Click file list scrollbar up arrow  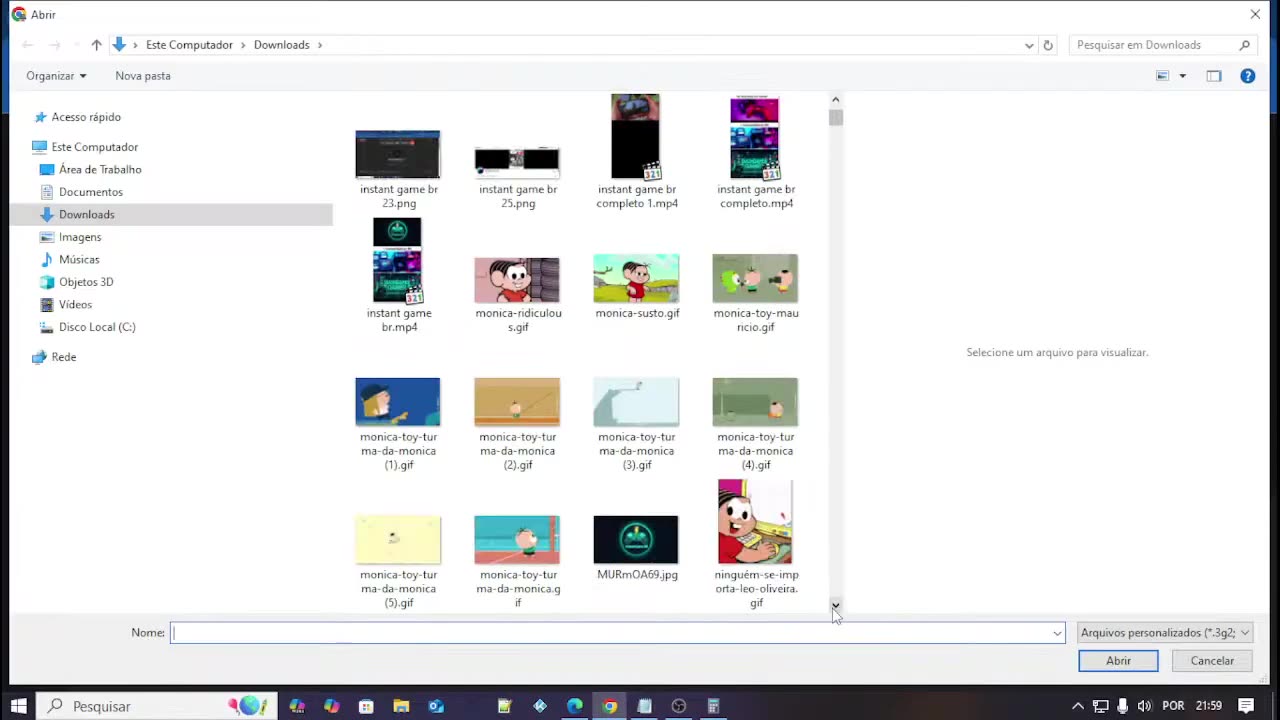coord(836,99)
